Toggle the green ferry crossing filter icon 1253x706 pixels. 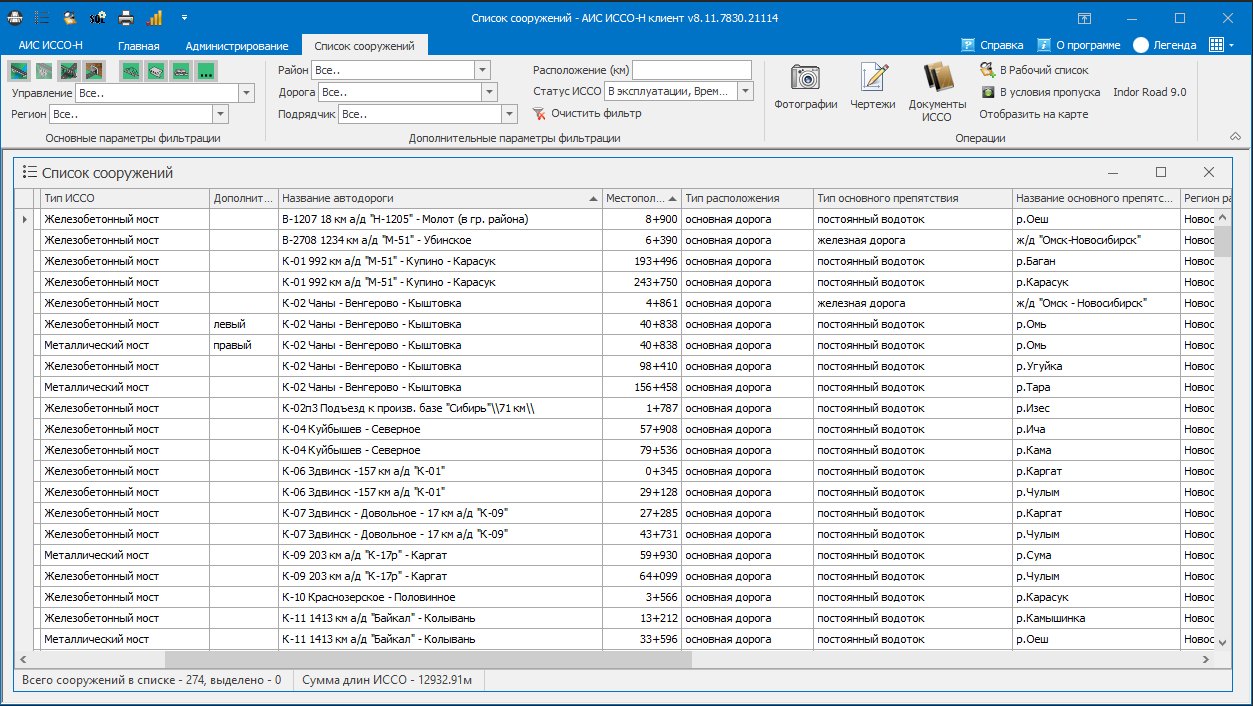click(181, 70)
